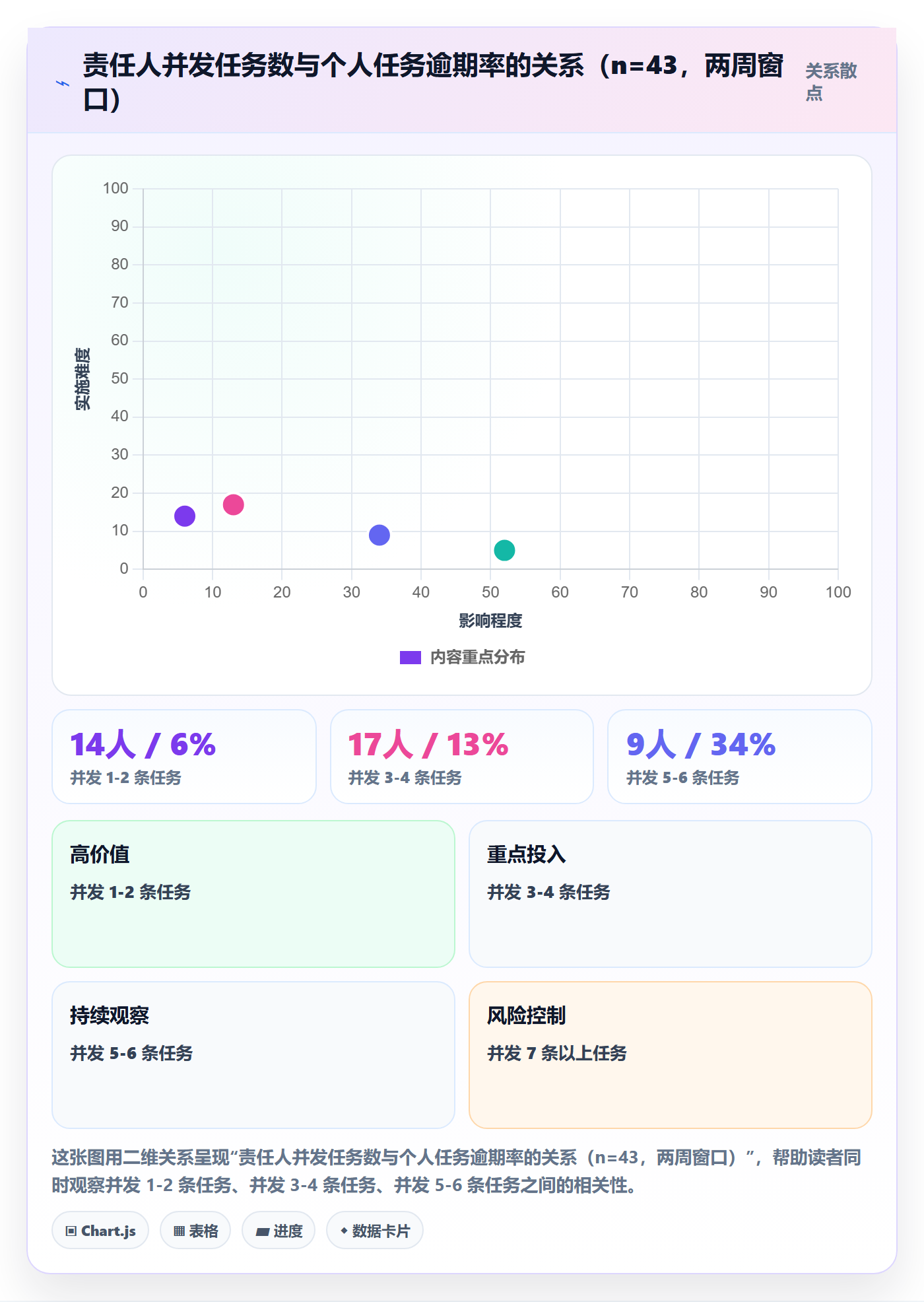This screenshot has width=924, height=1302.
Task: Click the description paragraph starting 这张图用二维关系
Action: tap(457, 1171)
